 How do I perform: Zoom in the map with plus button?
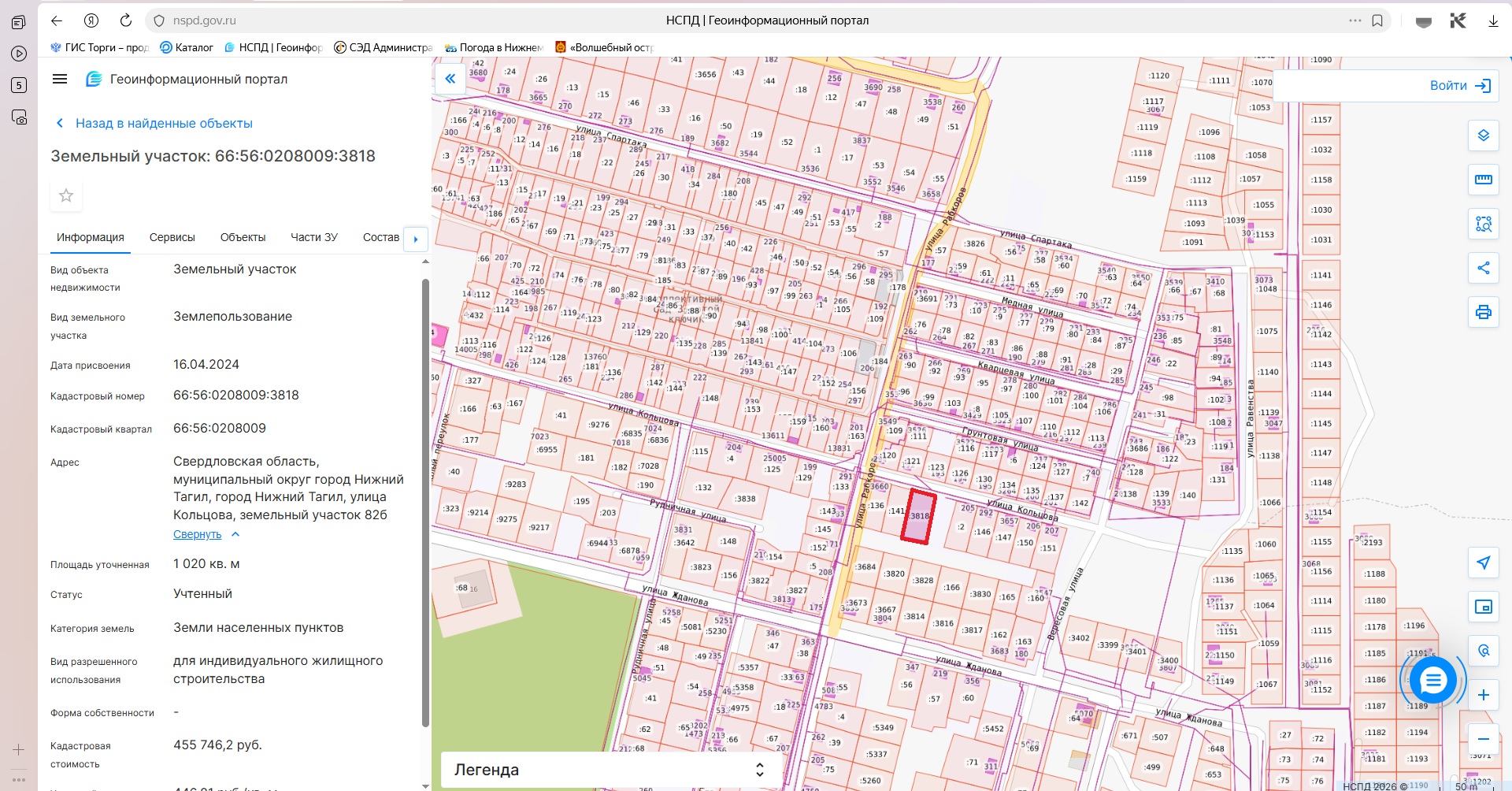1483,695
